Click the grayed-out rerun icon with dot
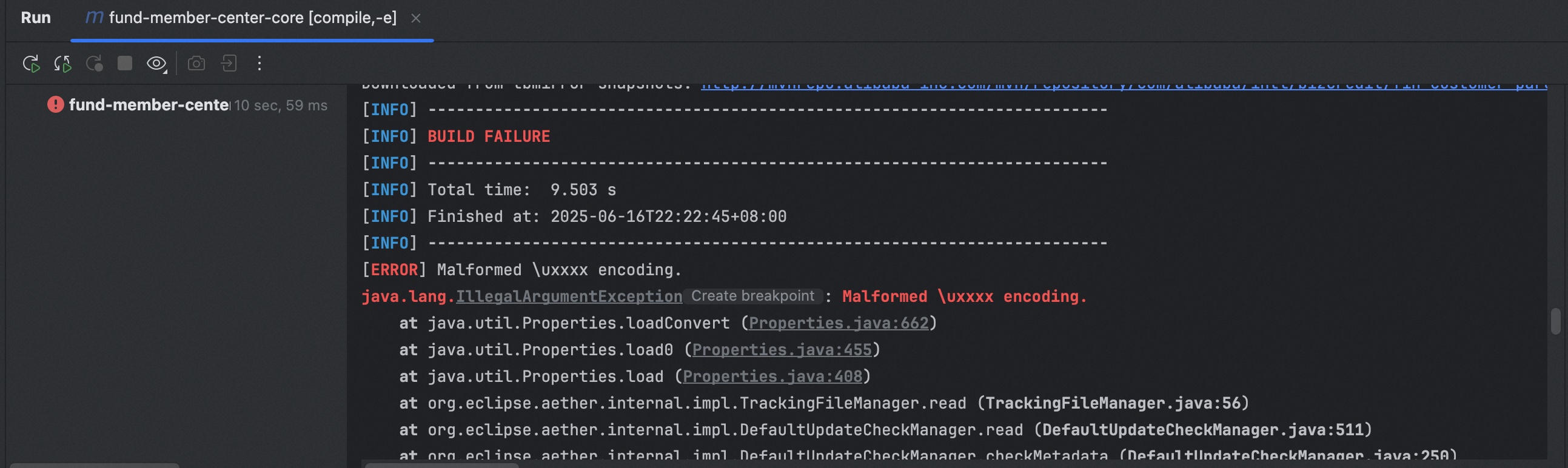This screenshot has height=468, width=1568. [95, 63]
